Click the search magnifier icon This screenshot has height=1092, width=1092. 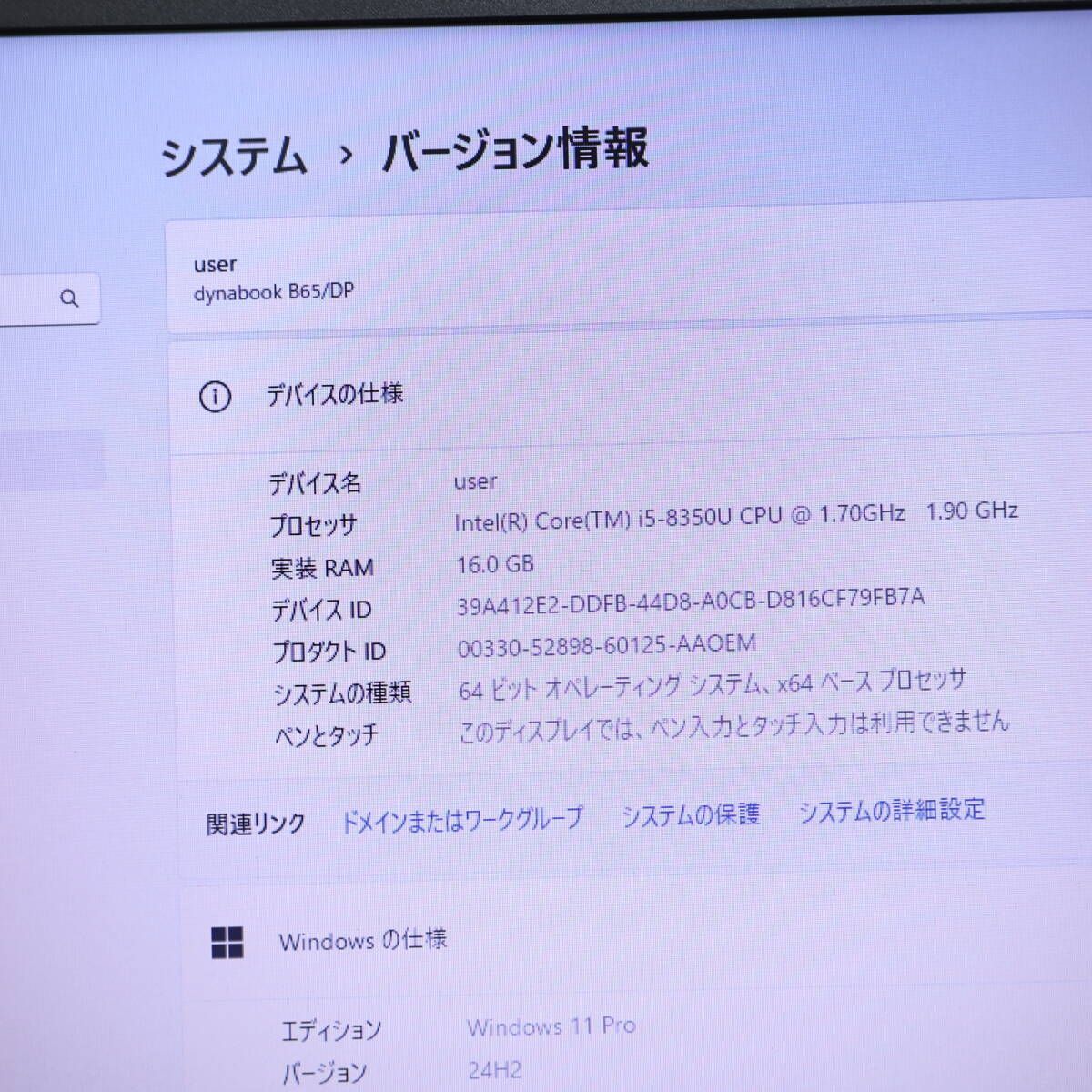pos(69,298)
